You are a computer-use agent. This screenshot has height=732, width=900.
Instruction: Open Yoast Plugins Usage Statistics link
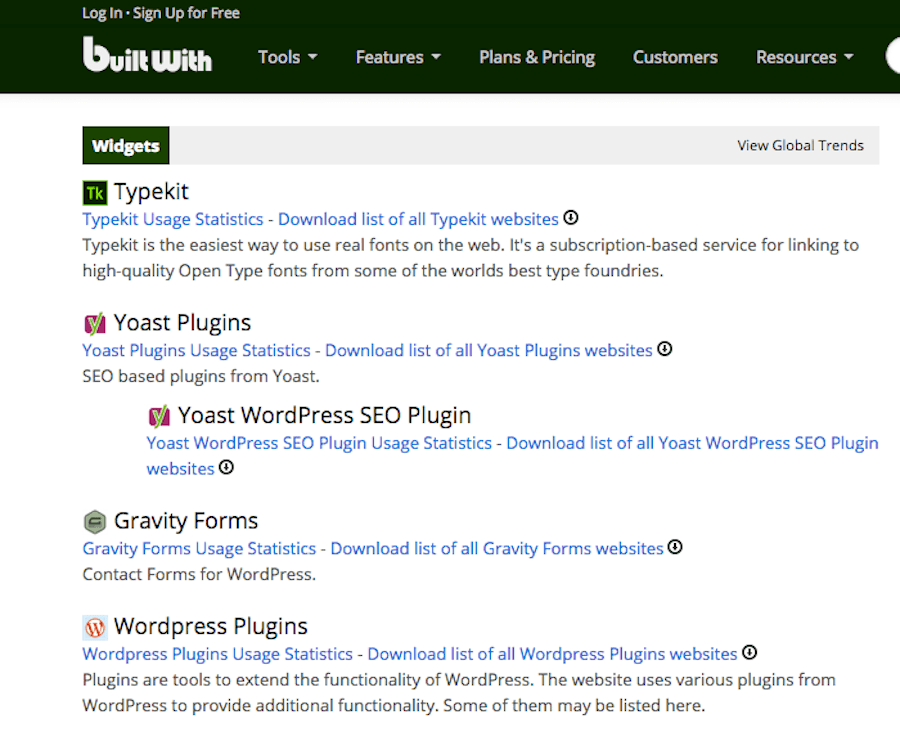(196, 350)
